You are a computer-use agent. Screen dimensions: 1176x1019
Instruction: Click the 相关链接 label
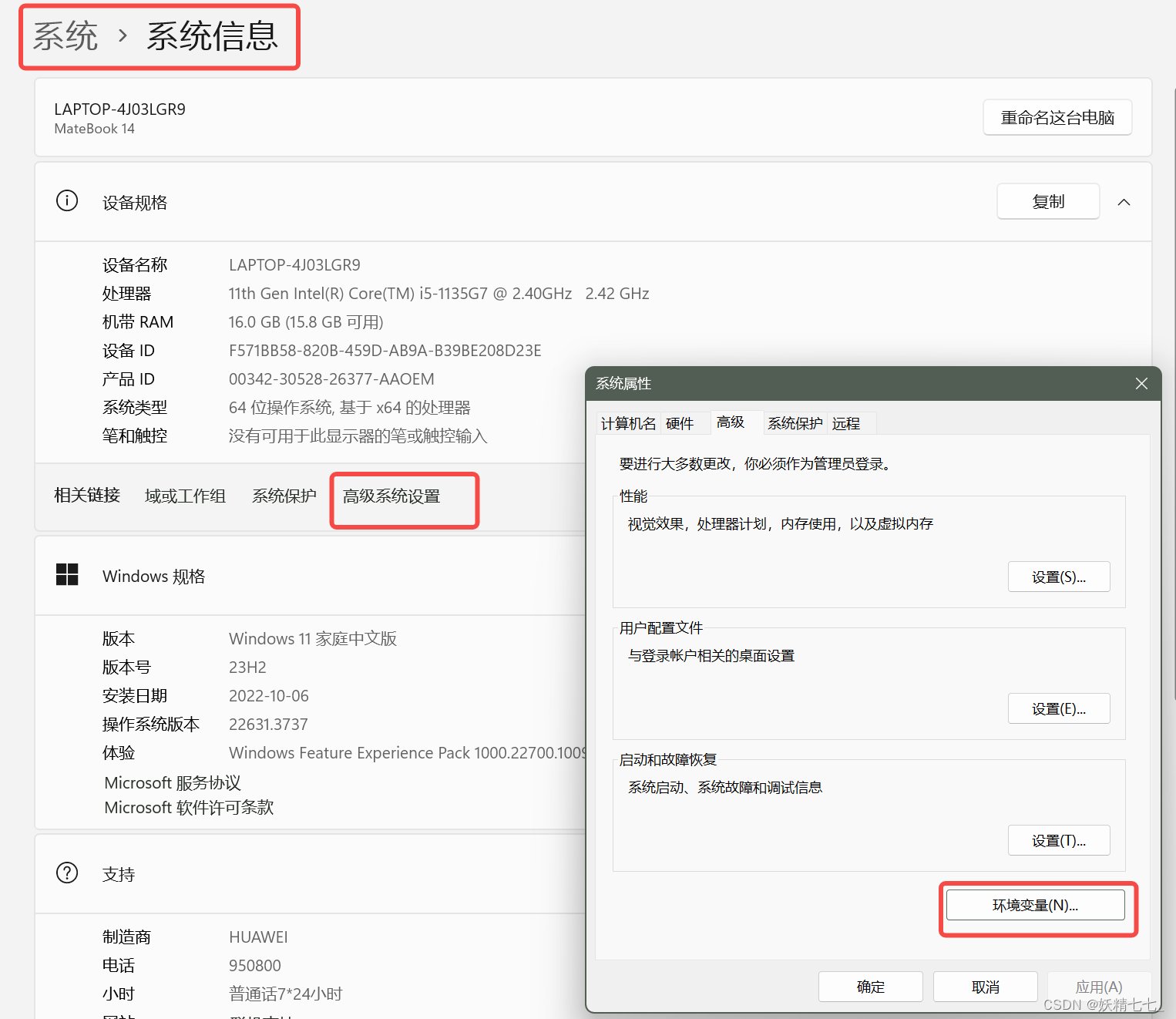coord(87,495)
